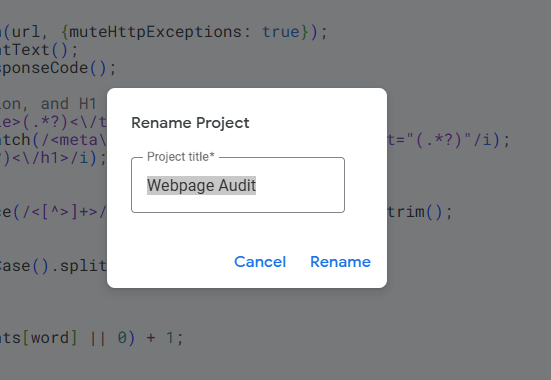Screen dimensions: 551x380
Task: Click the url argument in the code
Action: [26, 32]
